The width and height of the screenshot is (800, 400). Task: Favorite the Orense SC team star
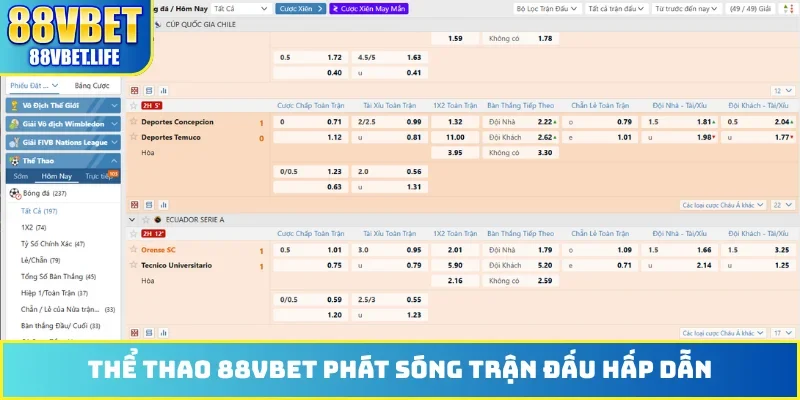pos(134,249)
